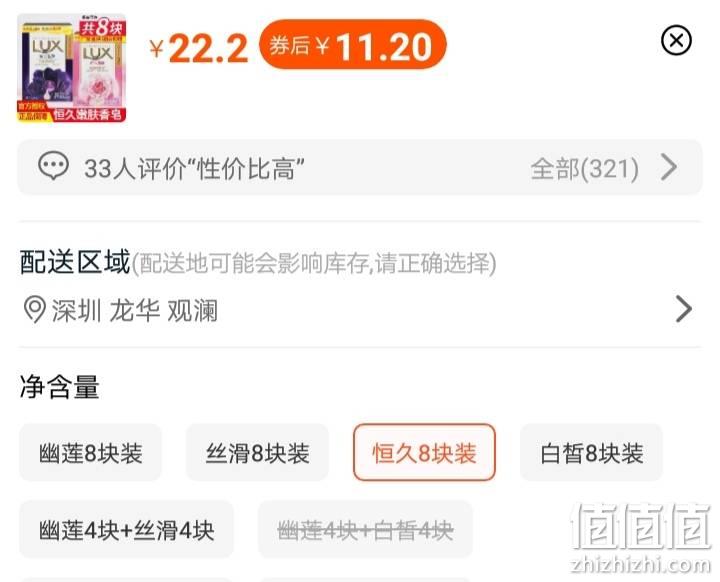Open 33人评价"性价比高" review bar
This screenshot has height=582, width=720.
pos(360,167)
